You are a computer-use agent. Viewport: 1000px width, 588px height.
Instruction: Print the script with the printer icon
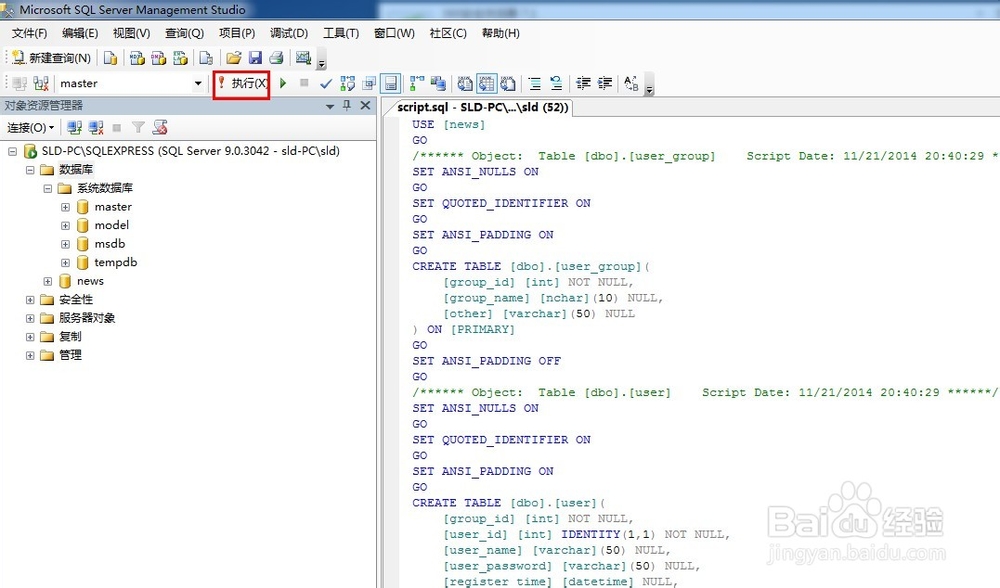pos(276,58)
